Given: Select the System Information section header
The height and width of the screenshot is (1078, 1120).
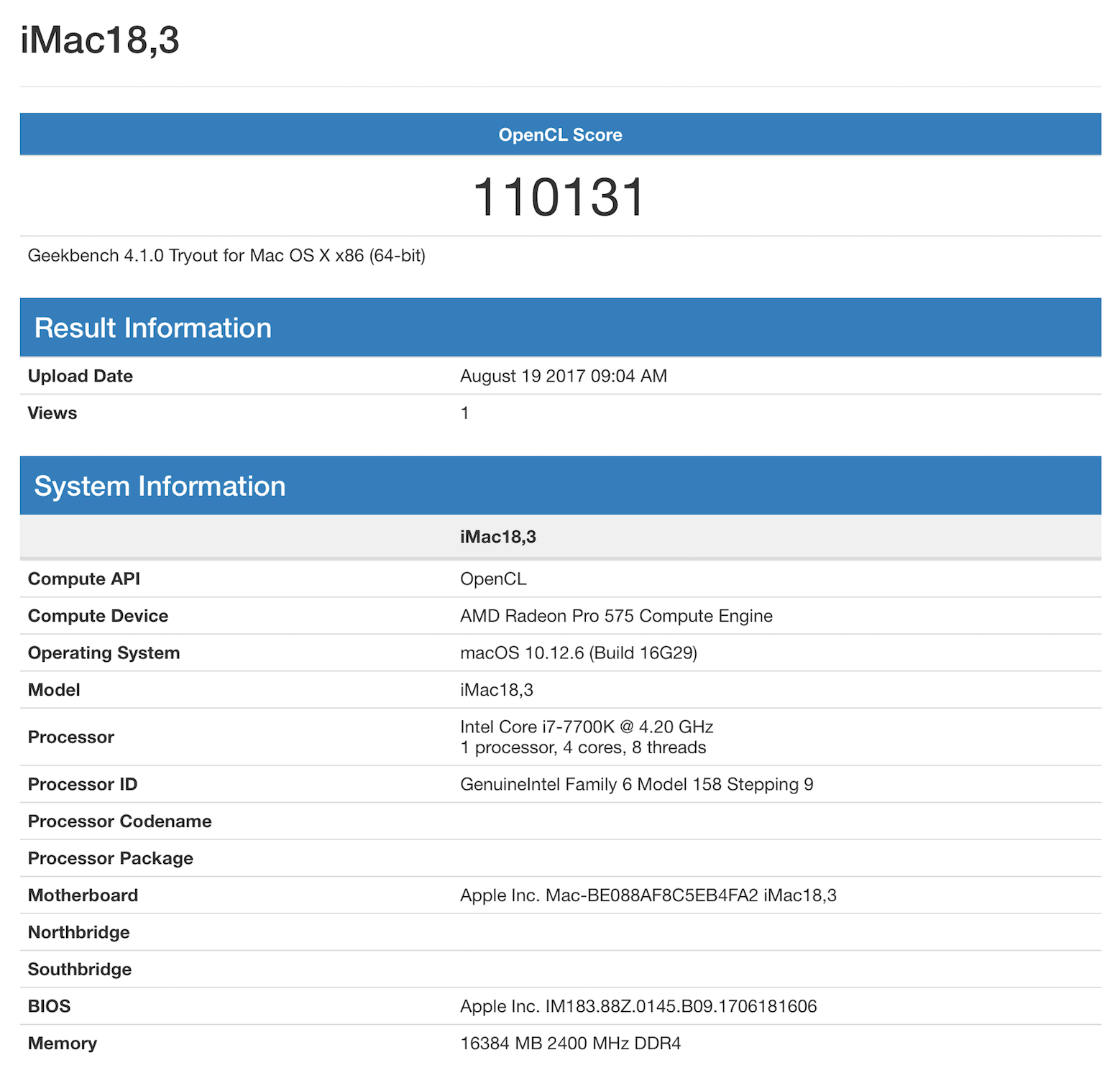Looking at the screenshot, I should click(160, 486).
